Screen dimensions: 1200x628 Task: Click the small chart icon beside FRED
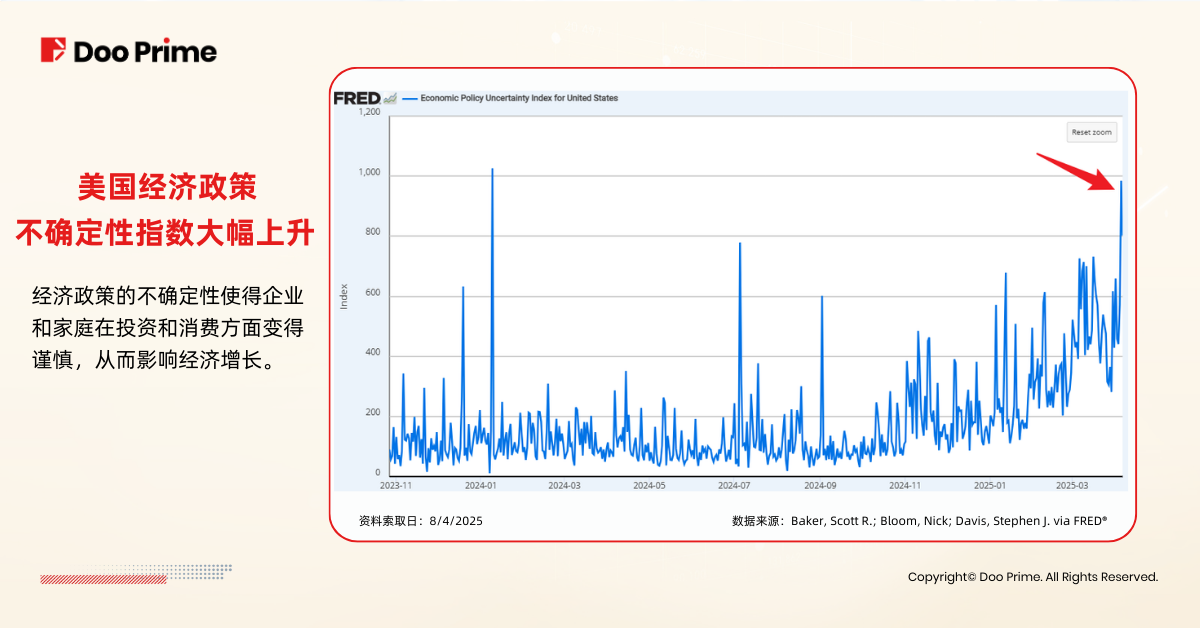click(x=390, y=98)
